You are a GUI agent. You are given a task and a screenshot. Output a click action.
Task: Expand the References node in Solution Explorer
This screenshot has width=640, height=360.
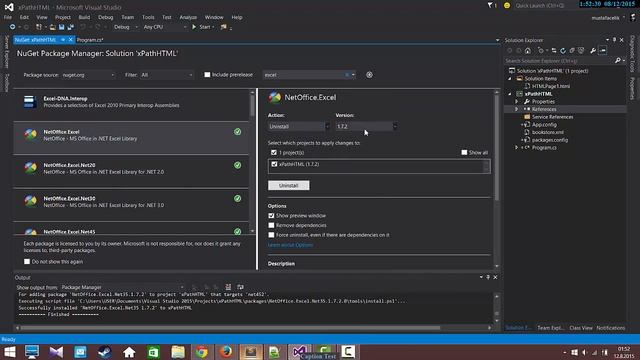(x=517, y=109)
